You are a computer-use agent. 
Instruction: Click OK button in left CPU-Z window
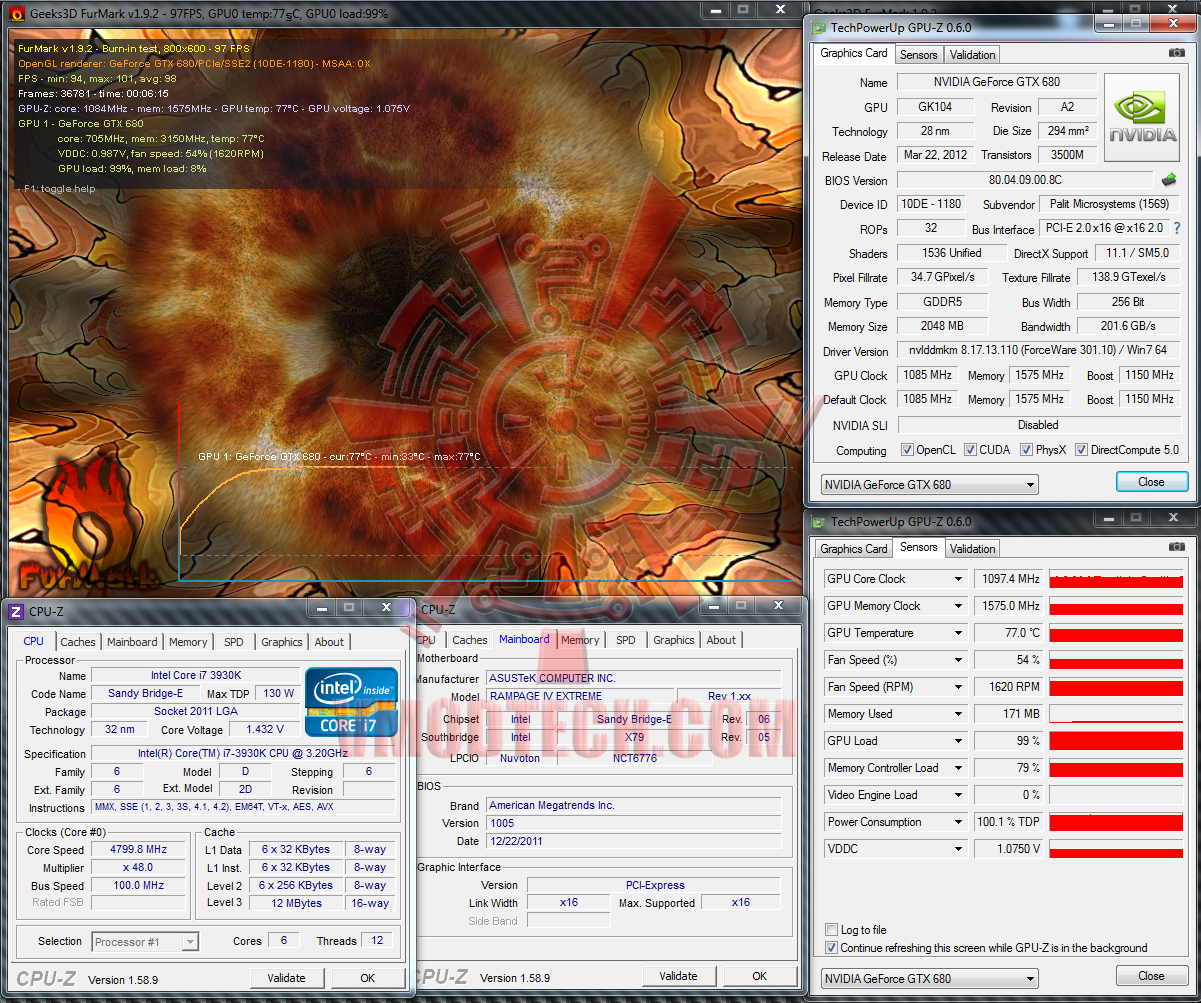[x=368, y=978]
